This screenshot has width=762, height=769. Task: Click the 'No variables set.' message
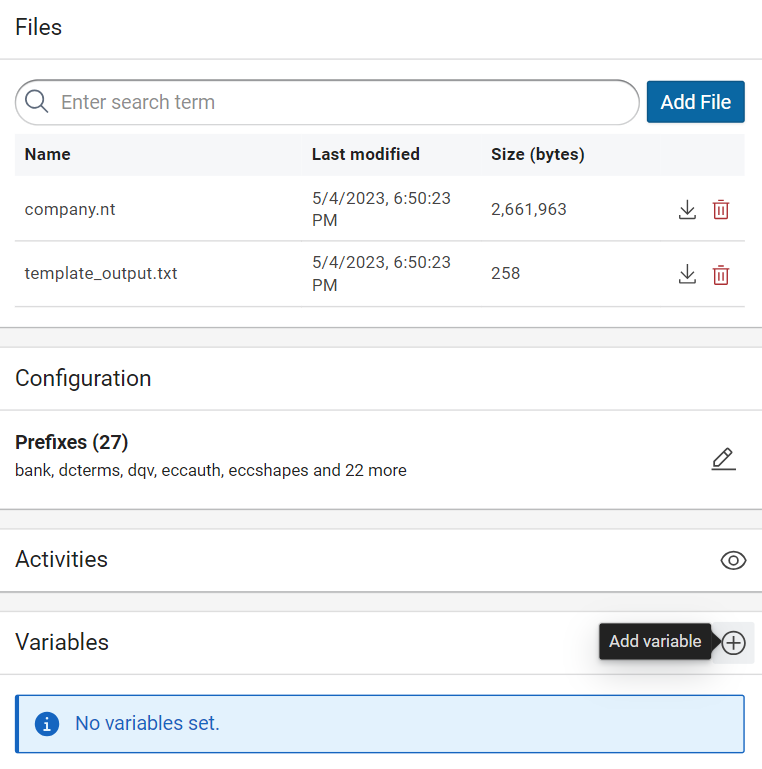pyautogui.click(x=147, y=723)
